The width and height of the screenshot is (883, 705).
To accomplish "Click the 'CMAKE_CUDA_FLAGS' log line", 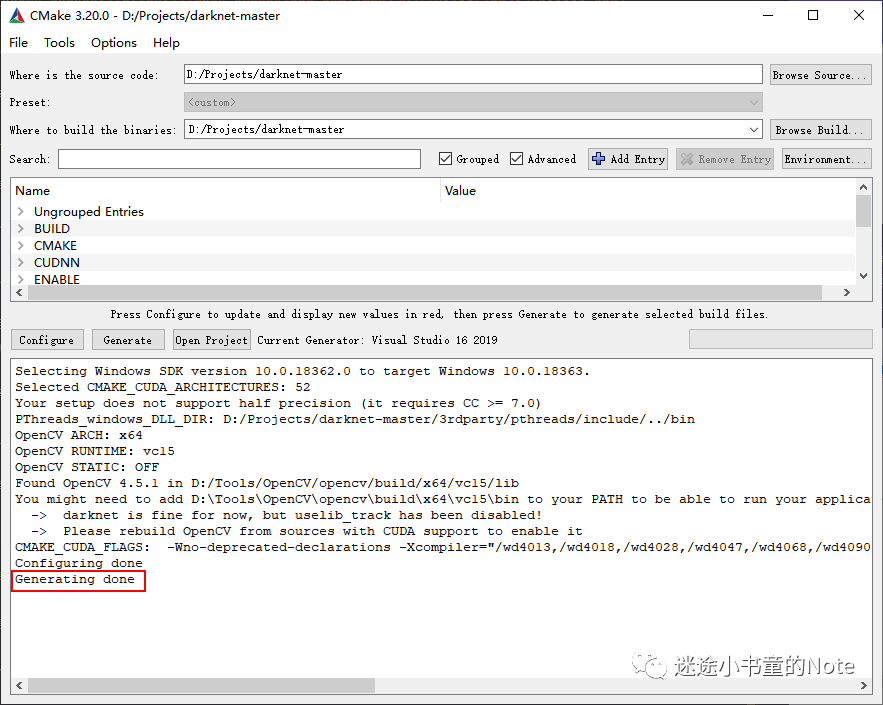I will point(443,547).
